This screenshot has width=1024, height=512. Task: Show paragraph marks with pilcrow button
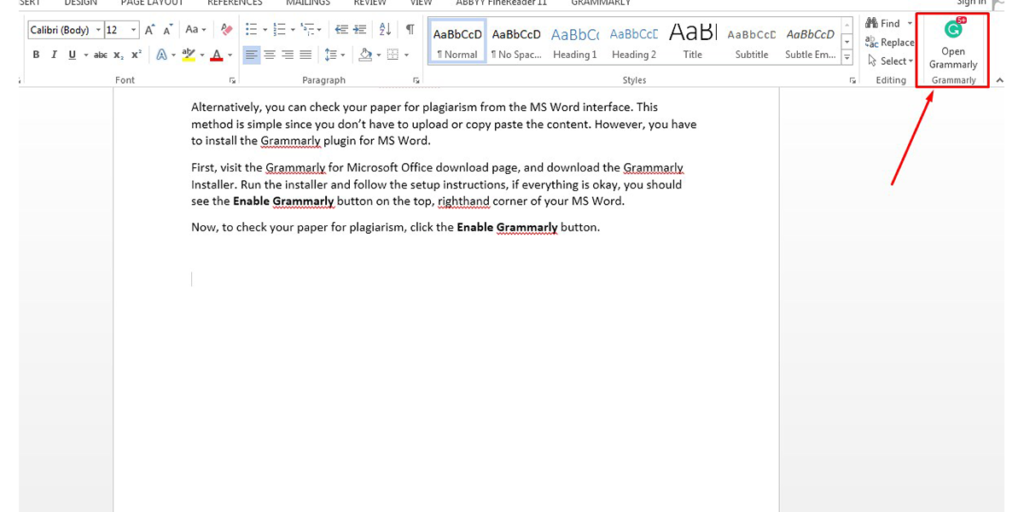(x=410, y=29)
